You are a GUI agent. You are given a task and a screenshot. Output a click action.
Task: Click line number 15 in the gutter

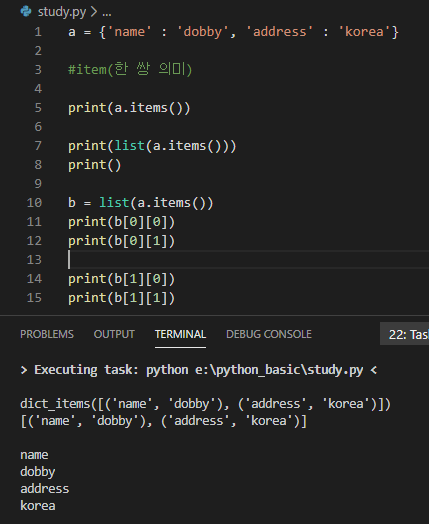tap(34, 298)
